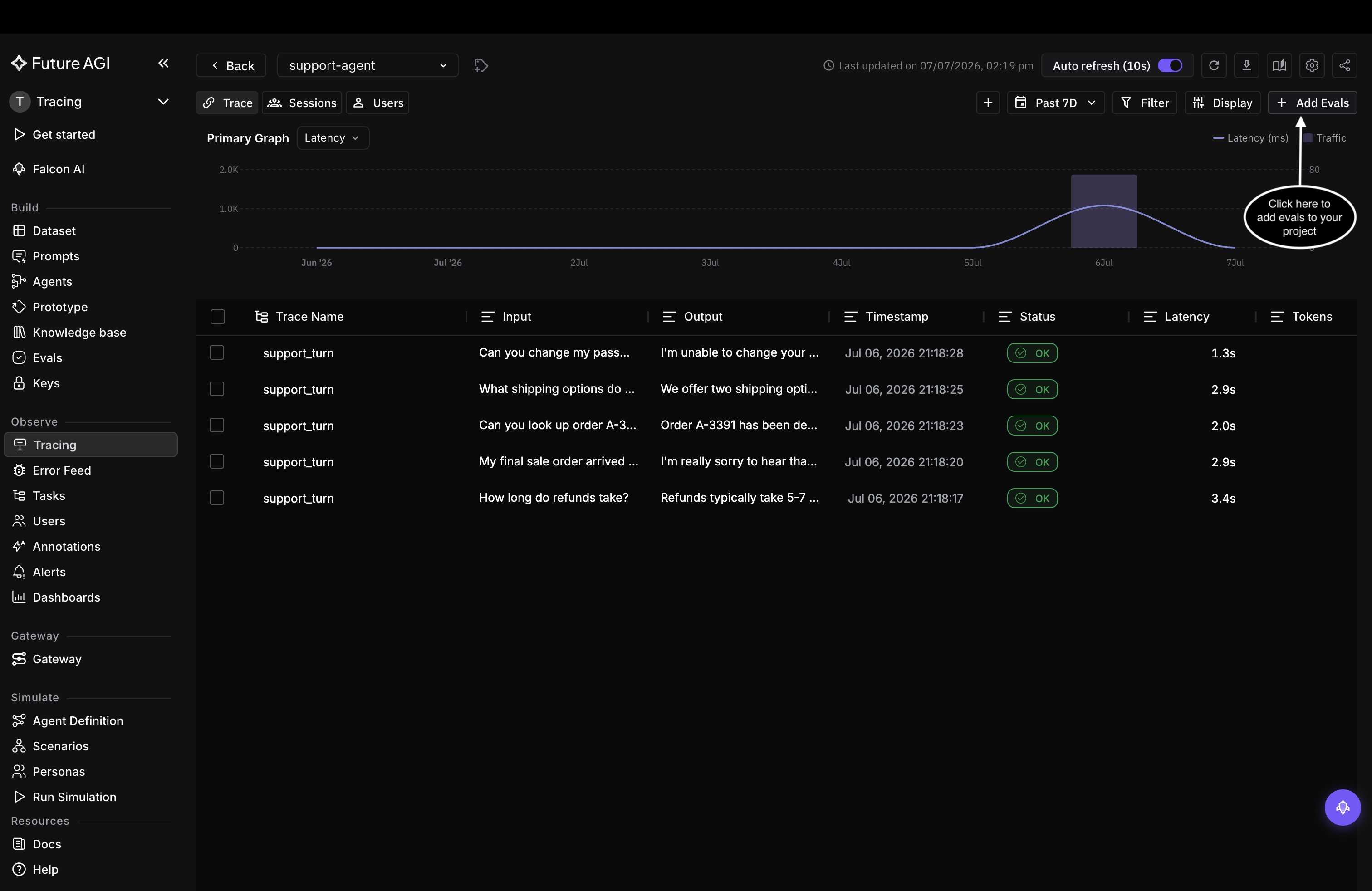Expand the Tracing workspace selector chevron
1372x891 pixels.
click(163, 102)
